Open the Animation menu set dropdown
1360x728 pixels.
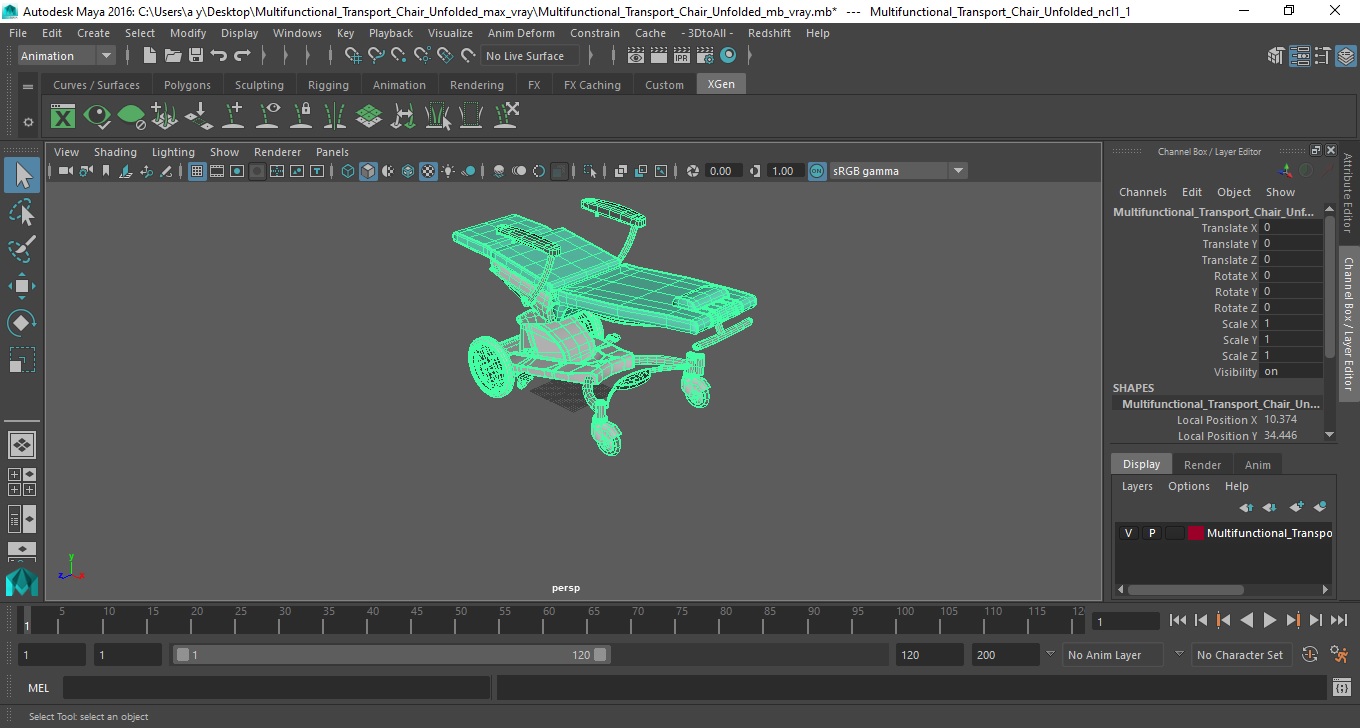[x=66, y=56]
